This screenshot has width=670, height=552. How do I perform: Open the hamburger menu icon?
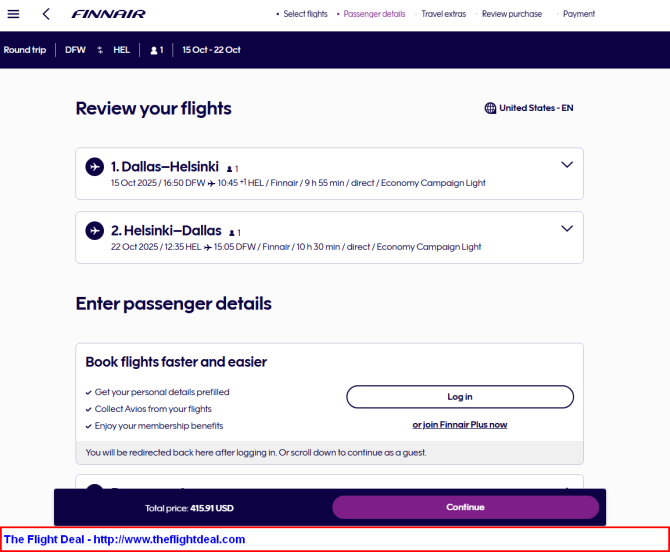point(13,14)
